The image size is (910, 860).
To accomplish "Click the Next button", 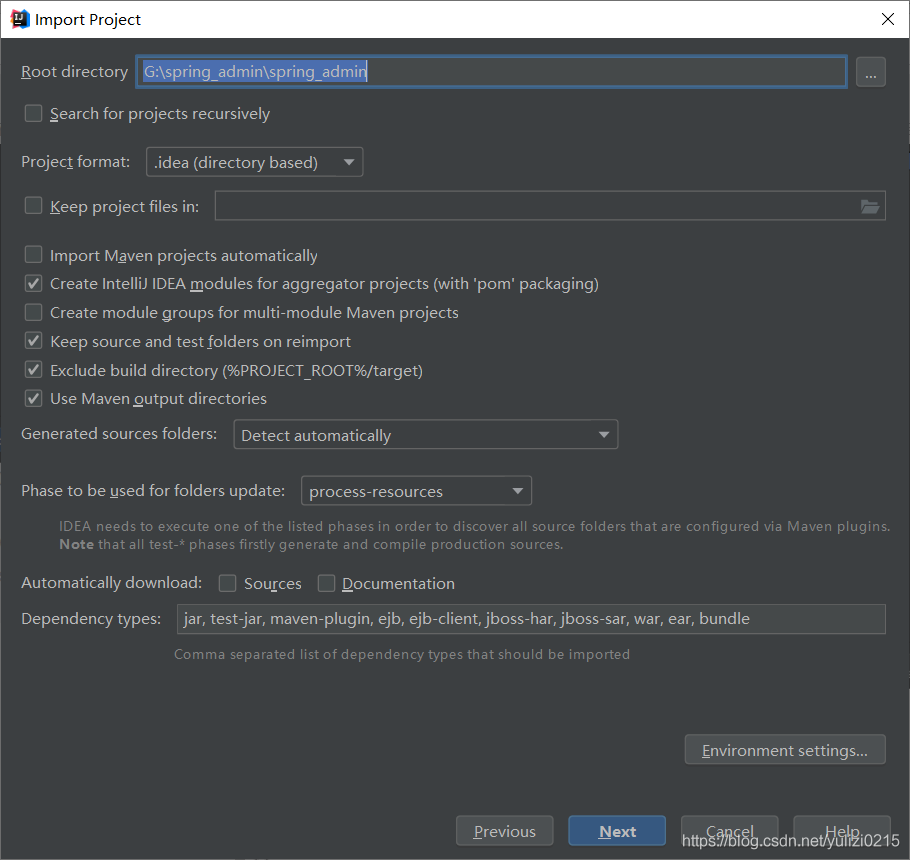I will (617, 831).
